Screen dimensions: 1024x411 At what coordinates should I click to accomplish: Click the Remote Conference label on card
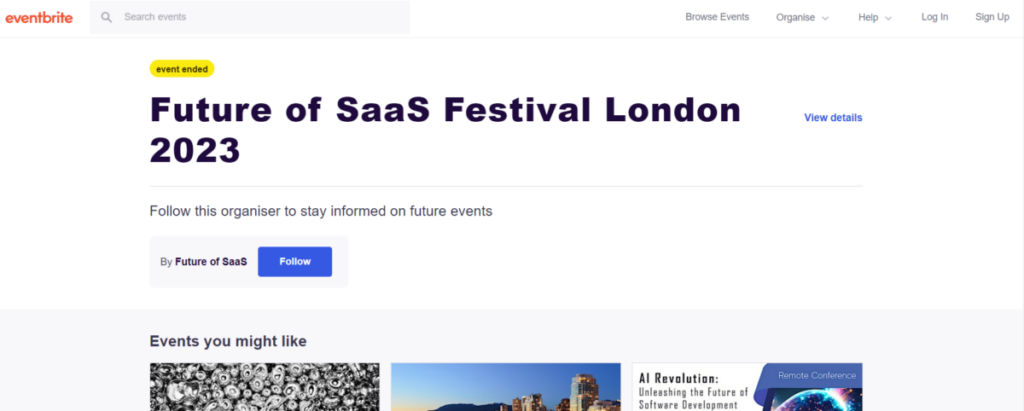[816, 375]
